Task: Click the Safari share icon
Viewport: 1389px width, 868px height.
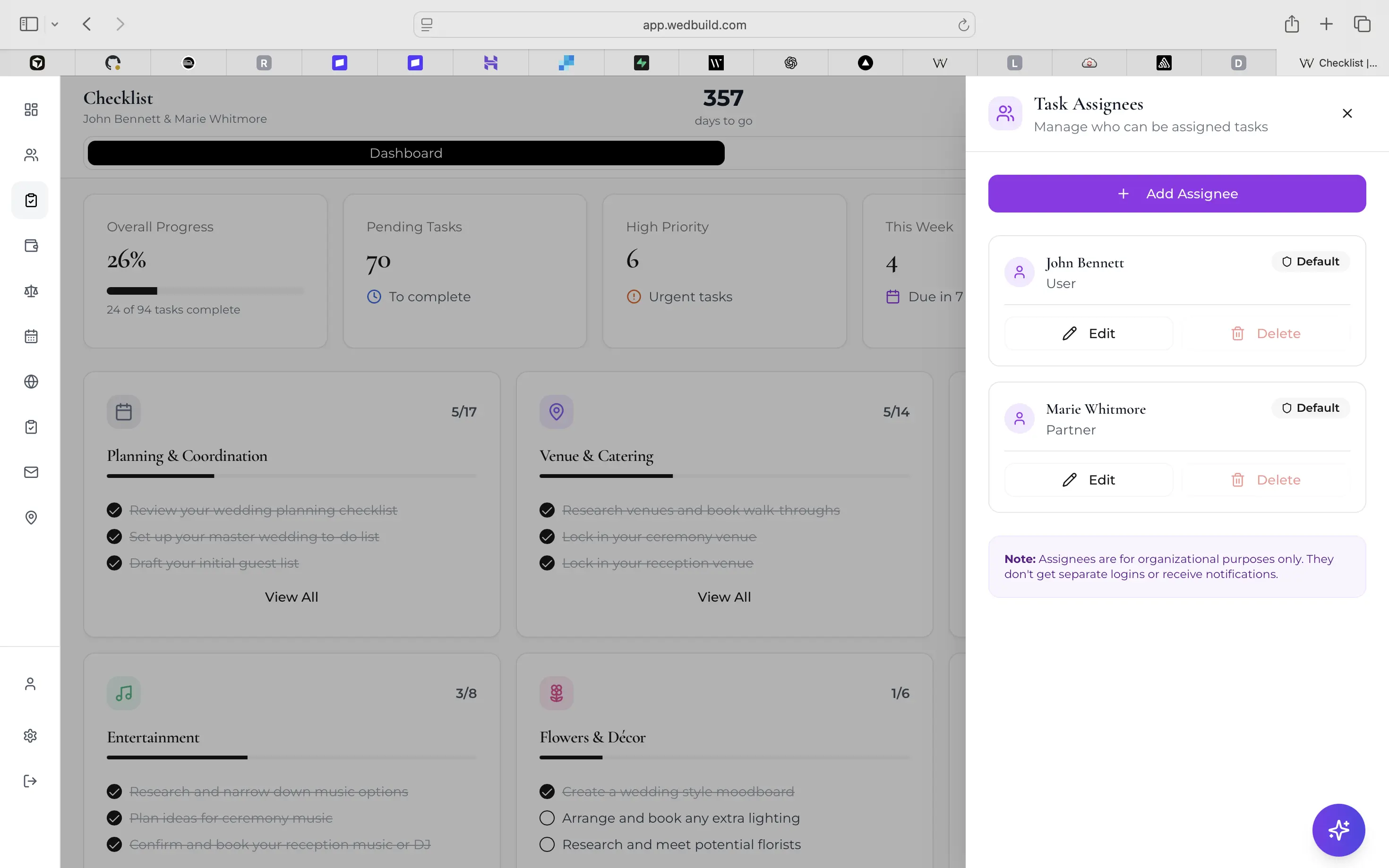Action: 1291,24
